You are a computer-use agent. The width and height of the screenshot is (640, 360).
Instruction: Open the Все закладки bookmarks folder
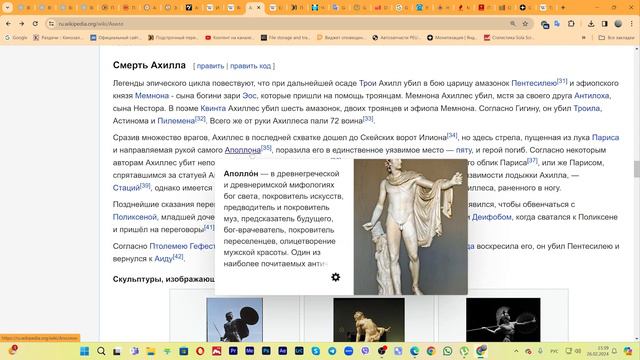[x=617, y=38]
